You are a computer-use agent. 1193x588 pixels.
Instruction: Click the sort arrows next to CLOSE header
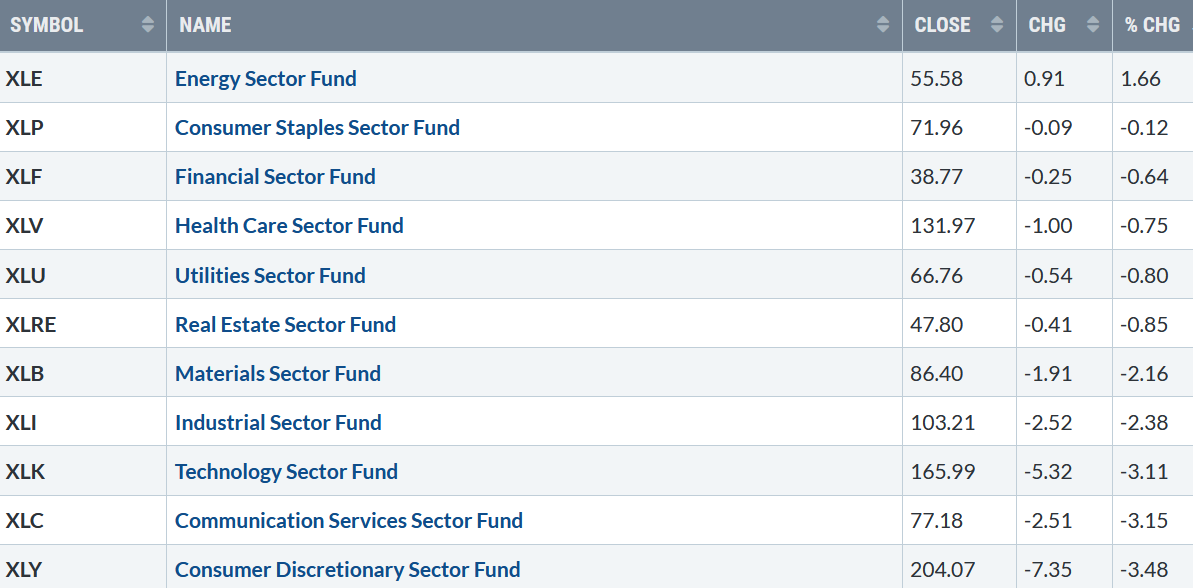(x=997, y=25)
